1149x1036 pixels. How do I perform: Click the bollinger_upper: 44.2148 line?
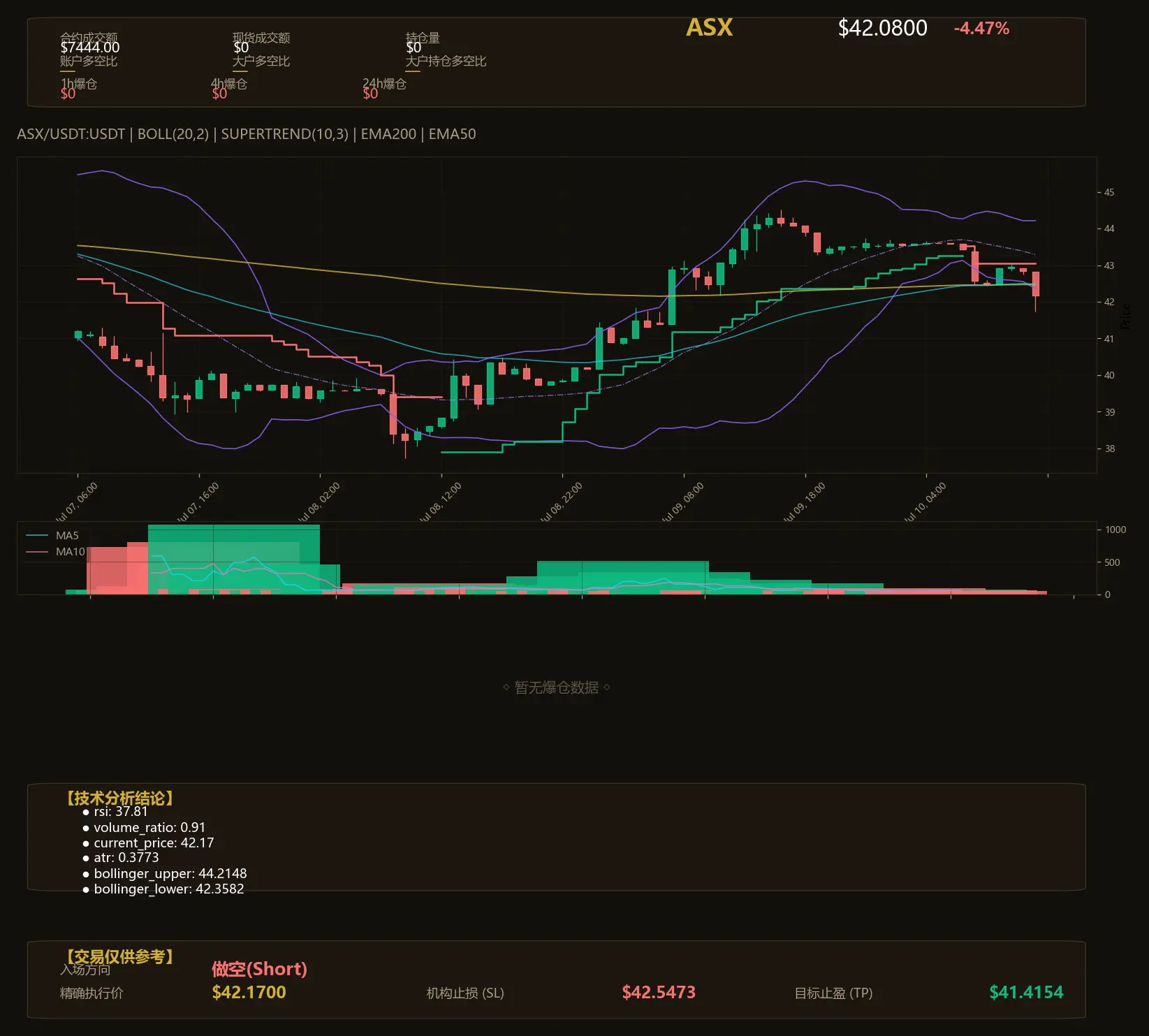(x=170, y=873)
